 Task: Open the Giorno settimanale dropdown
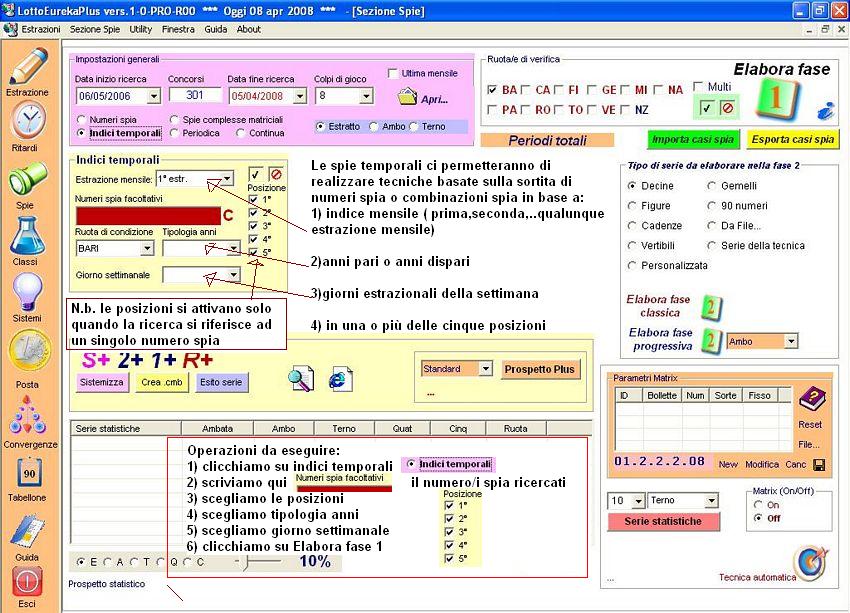(x=233, y=274)
